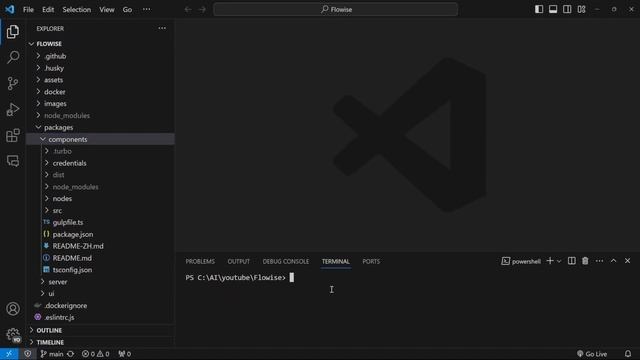The image size is (640, 360).
Task: Go forward using the right arrow
Action: coord(202,9)
